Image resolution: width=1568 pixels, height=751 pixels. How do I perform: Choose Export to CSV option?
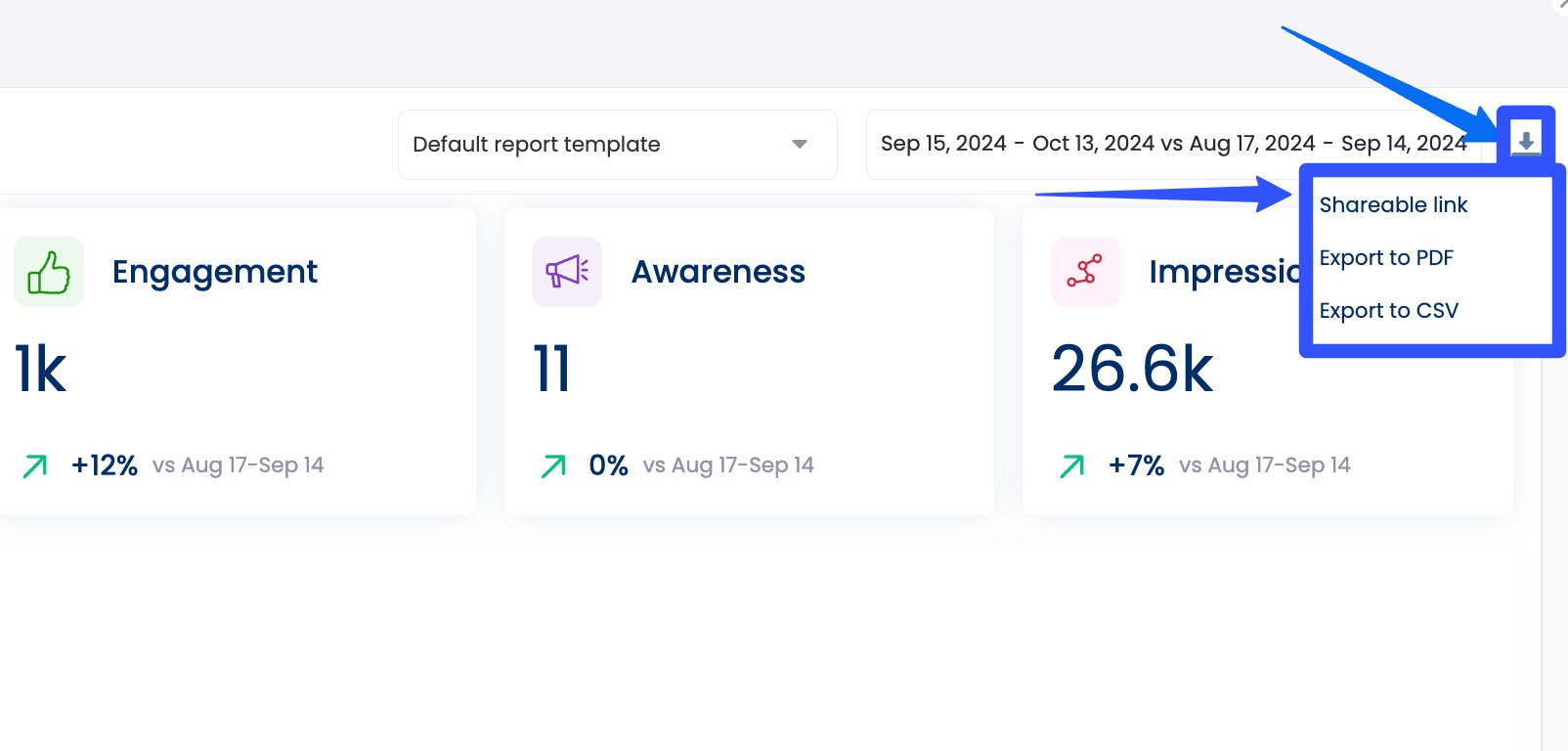[1388, 311]
